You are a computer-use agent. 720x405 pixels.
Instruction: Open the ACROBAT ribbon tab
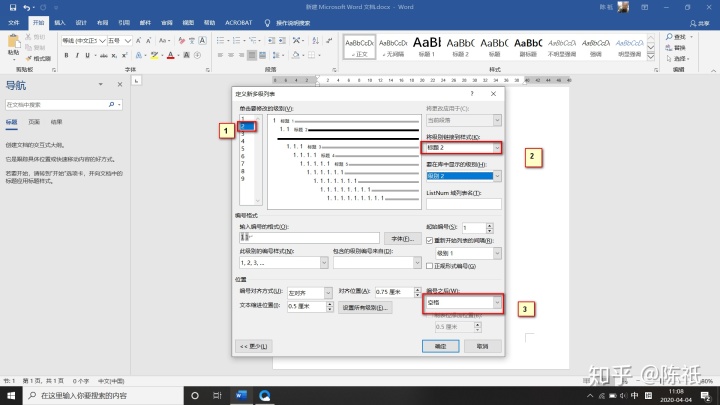coord(238,22)
